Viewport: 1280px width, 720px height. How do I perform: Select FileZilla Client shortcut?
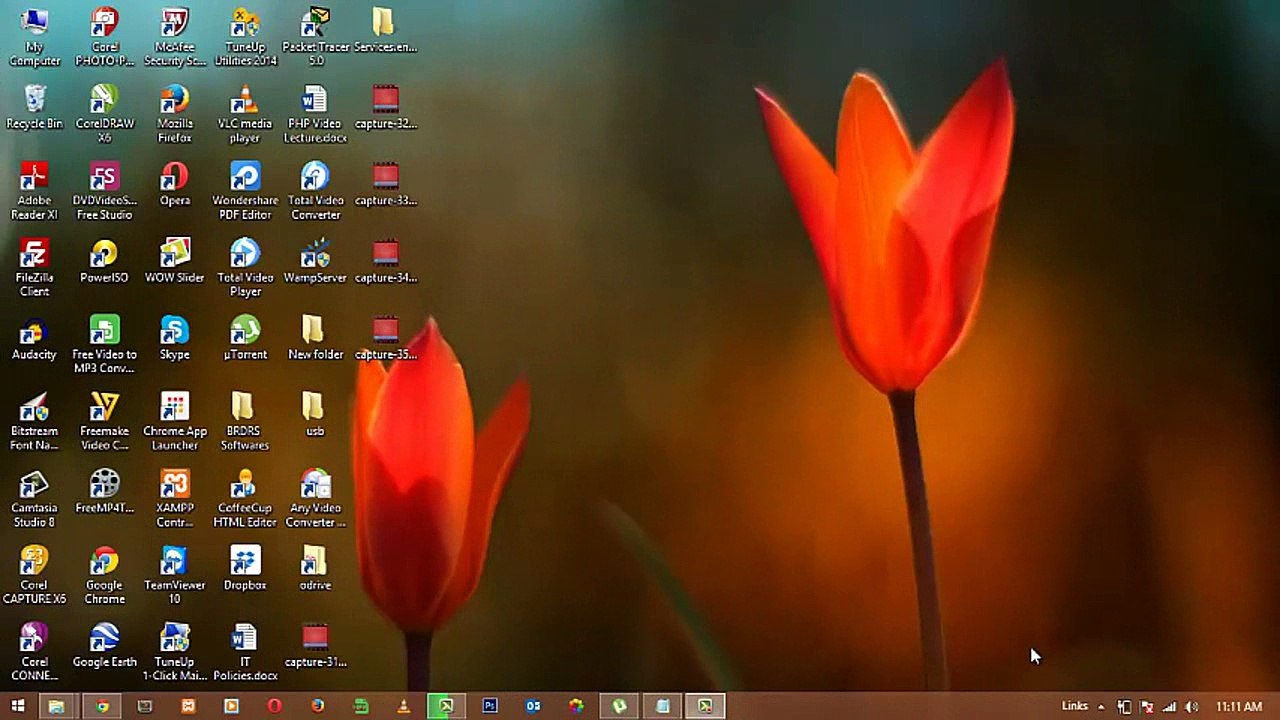point(35,268)
